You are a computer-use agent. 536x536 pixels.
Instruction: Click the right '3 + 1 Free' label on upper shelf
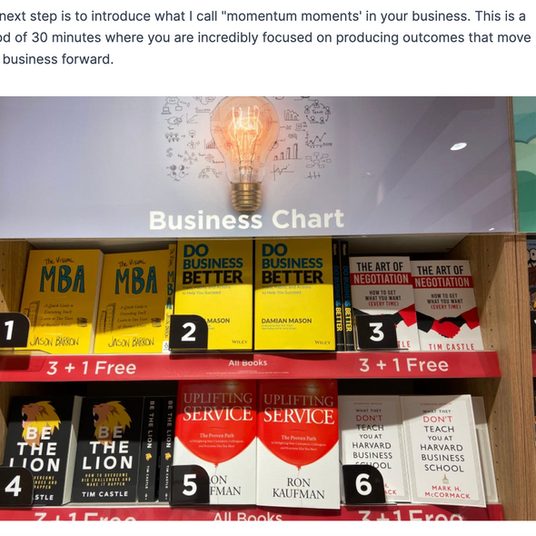404,365
